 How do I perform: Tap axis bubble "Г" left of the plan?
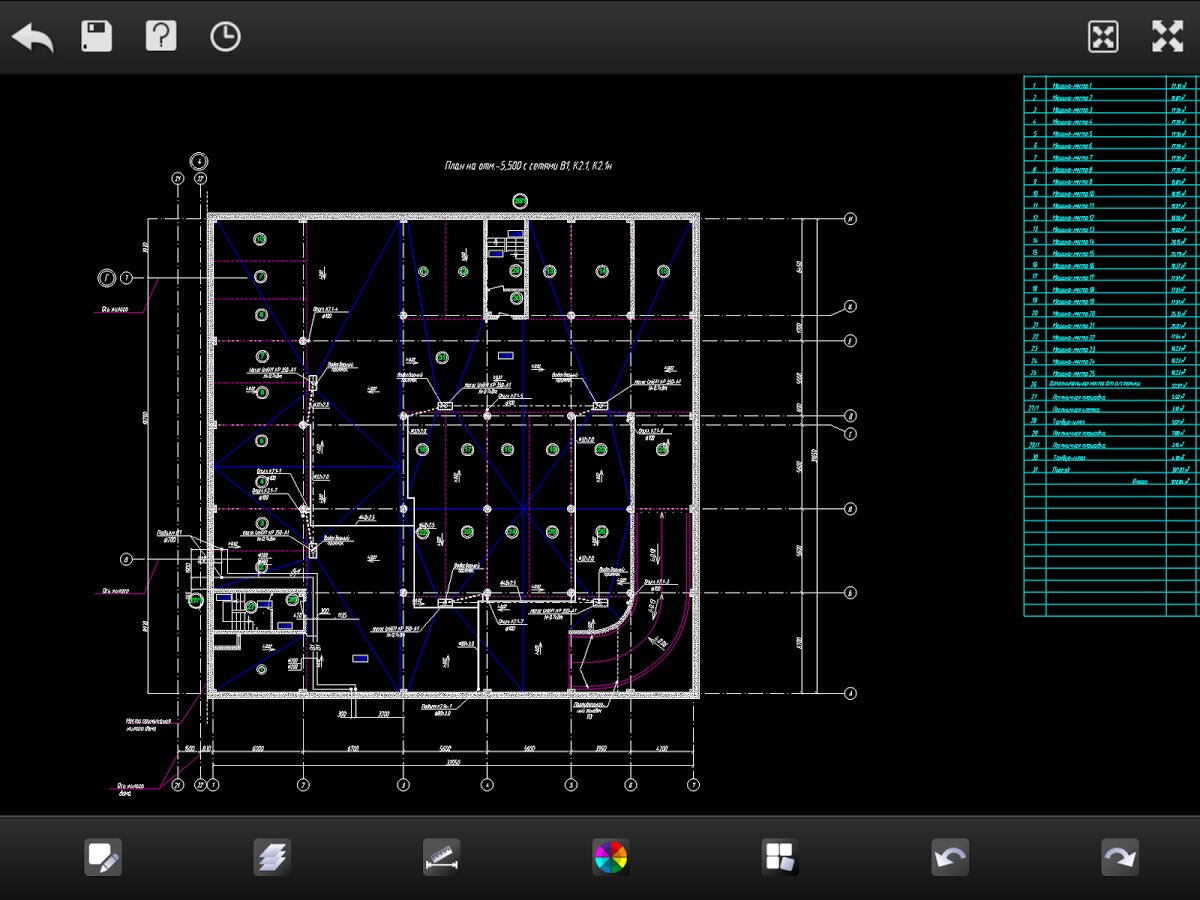pos(106,276)
